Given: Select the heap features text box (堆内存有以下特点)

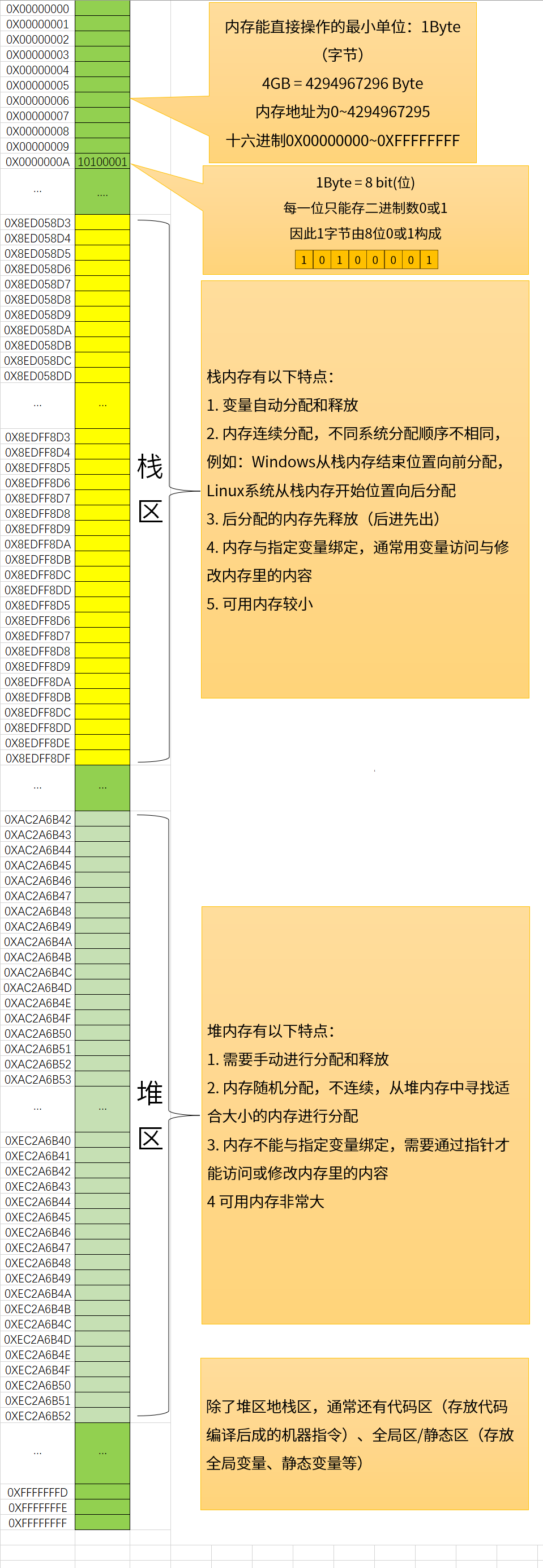Looking at the screenshot, I should (365, 1115).
